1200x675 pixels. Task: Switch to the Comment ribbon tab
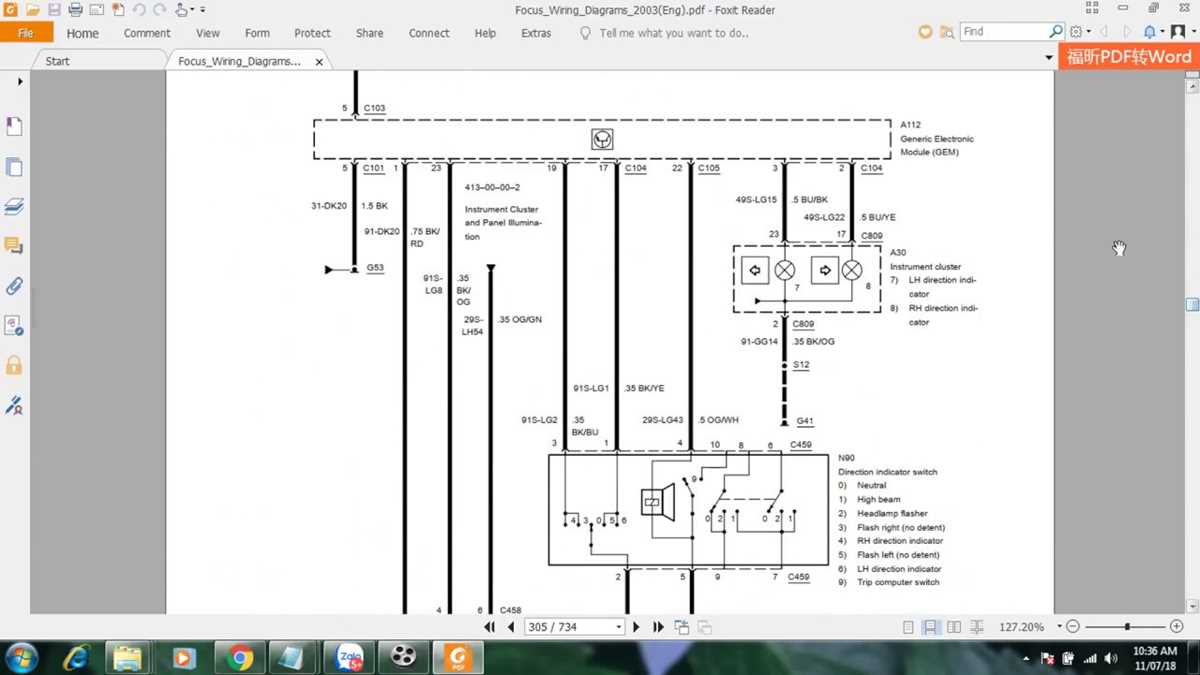tap(147, 33)
